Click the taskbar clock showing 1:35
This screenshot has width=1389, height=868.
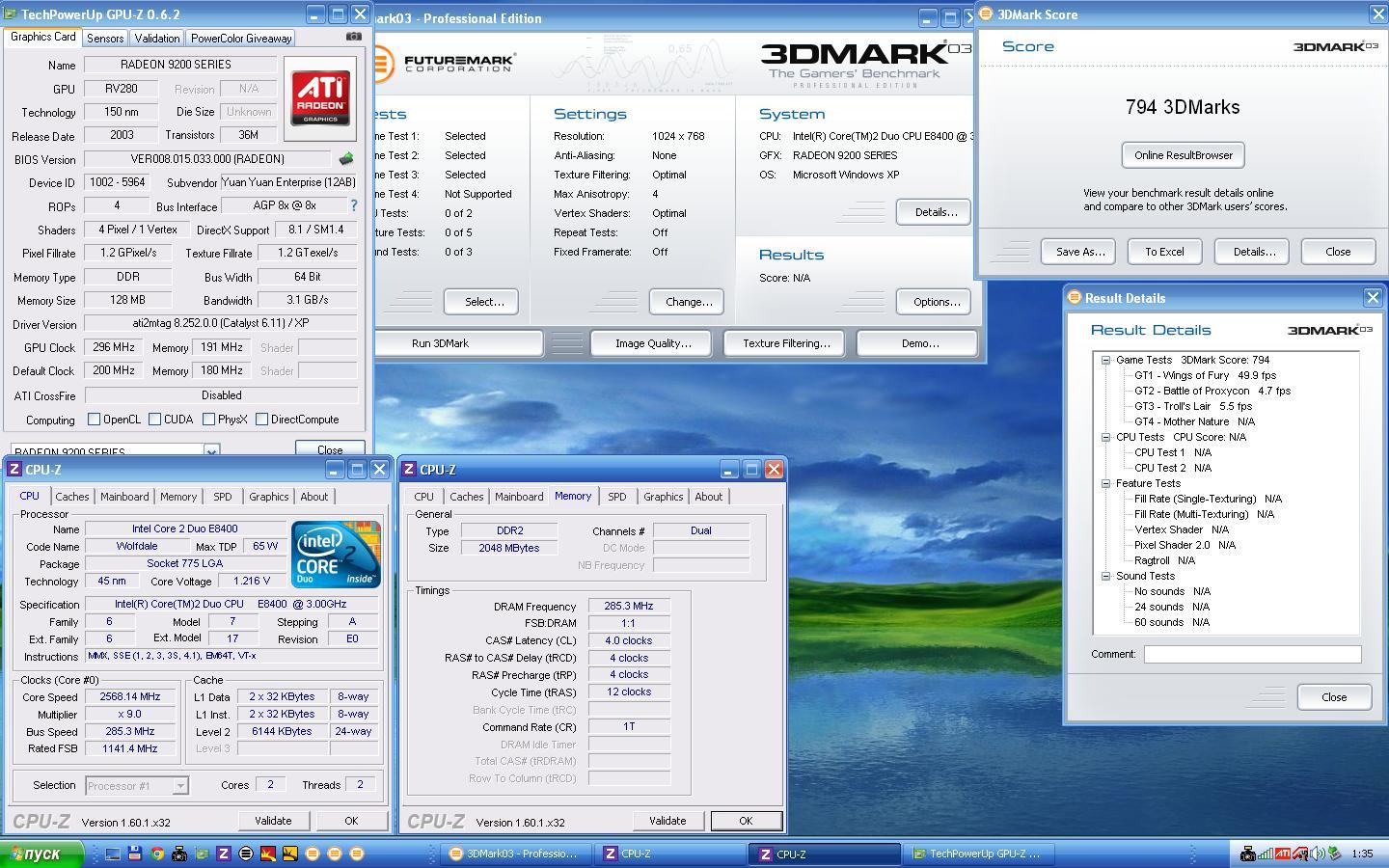tap(1362, 854)
